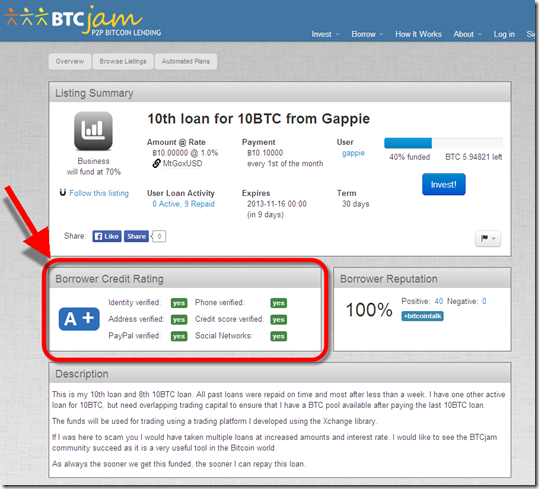Click the 100% reputation score
The image size is (539, 489).
[369, 310]
